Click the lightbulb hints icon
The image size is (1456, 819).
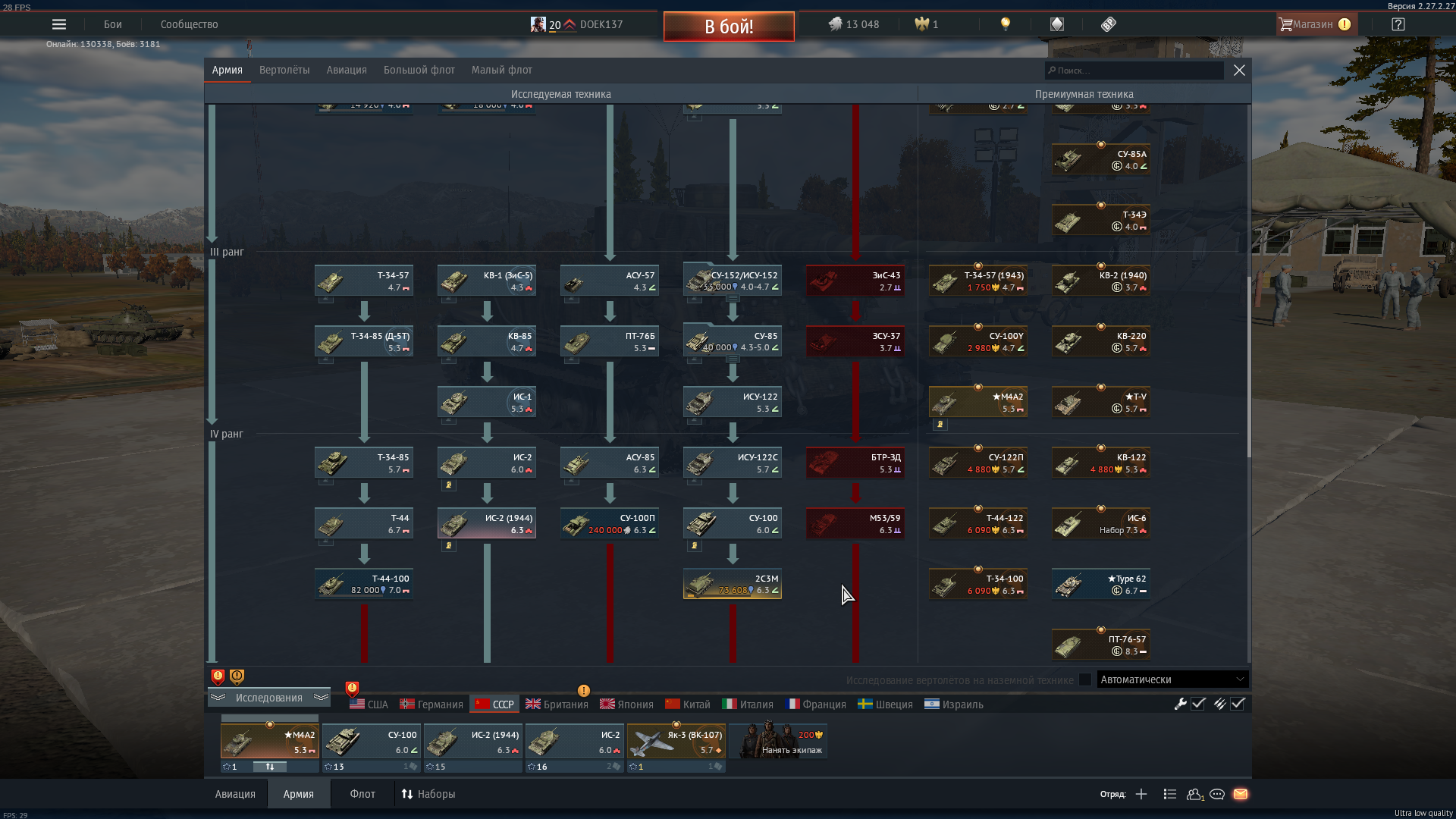coord(1006,24)
